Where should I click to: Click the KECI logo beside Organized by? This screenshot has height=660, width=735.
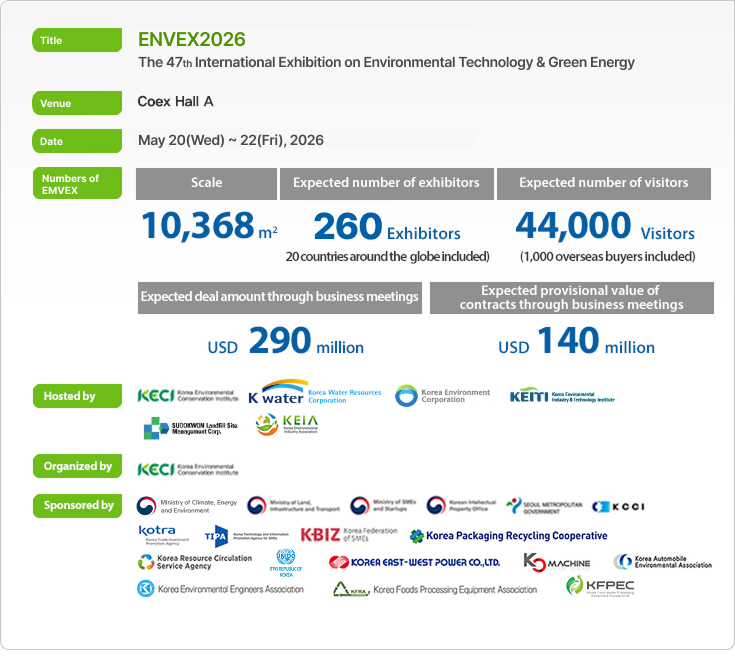point(188,468)
